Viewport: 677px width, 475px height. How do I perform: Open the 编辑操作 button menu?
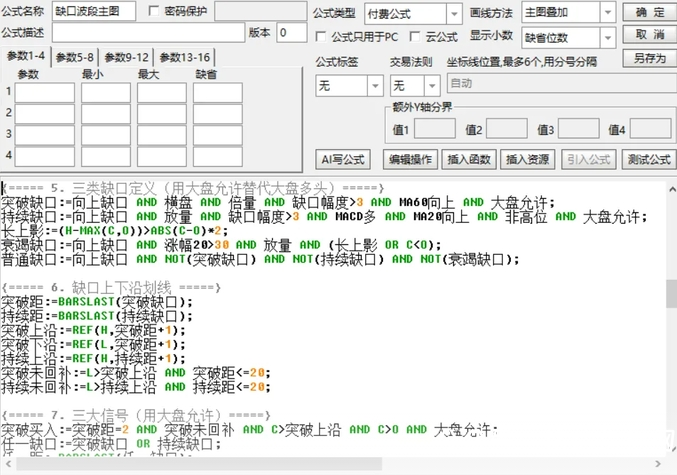410,159
